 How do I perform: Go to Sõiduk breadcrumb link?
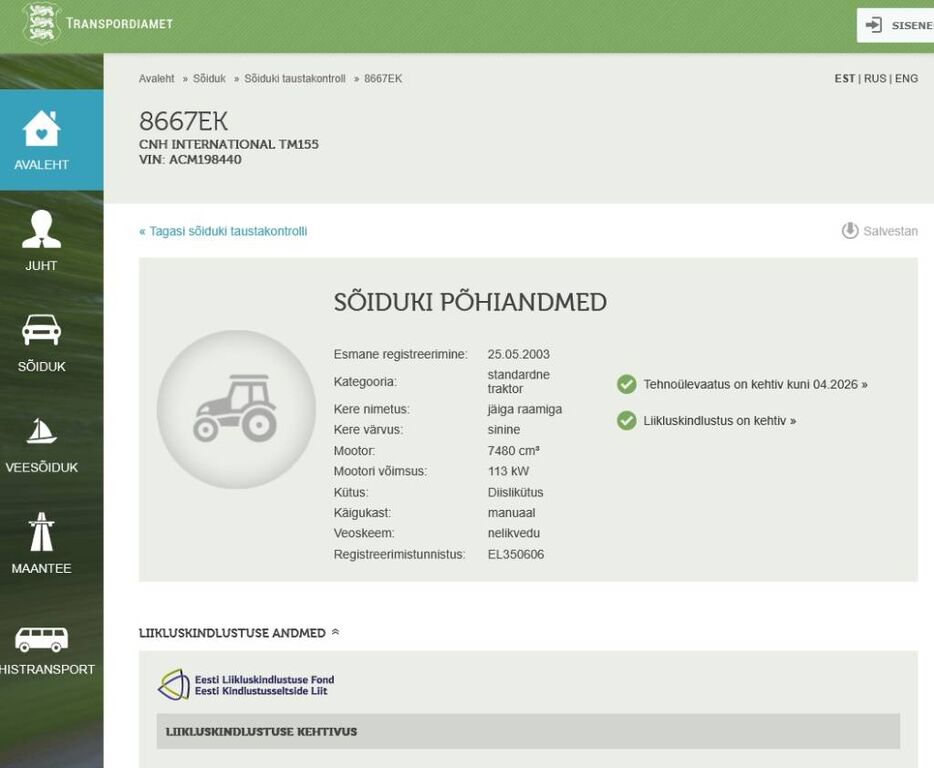pos(209,79)
